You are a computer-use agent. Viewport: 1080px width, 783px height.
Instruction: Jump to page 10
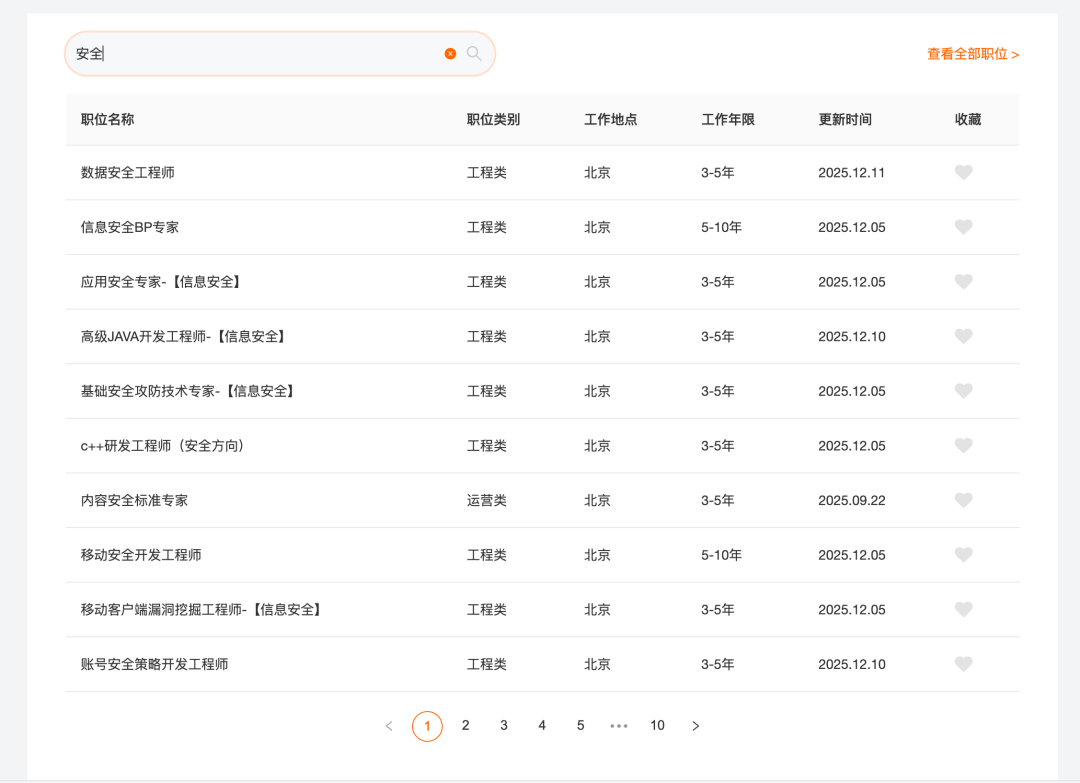657,726
